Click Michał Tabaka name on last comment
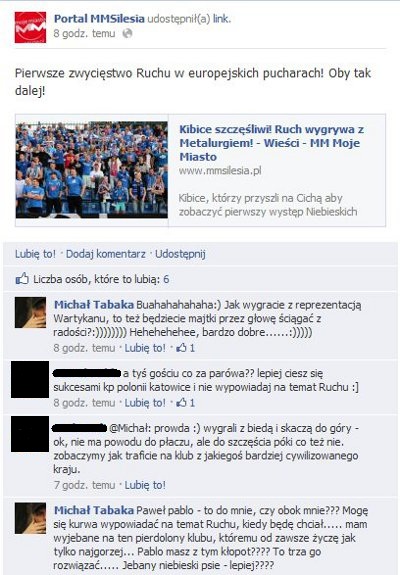This screenshot has width=400, height=575. pos(94,510)
